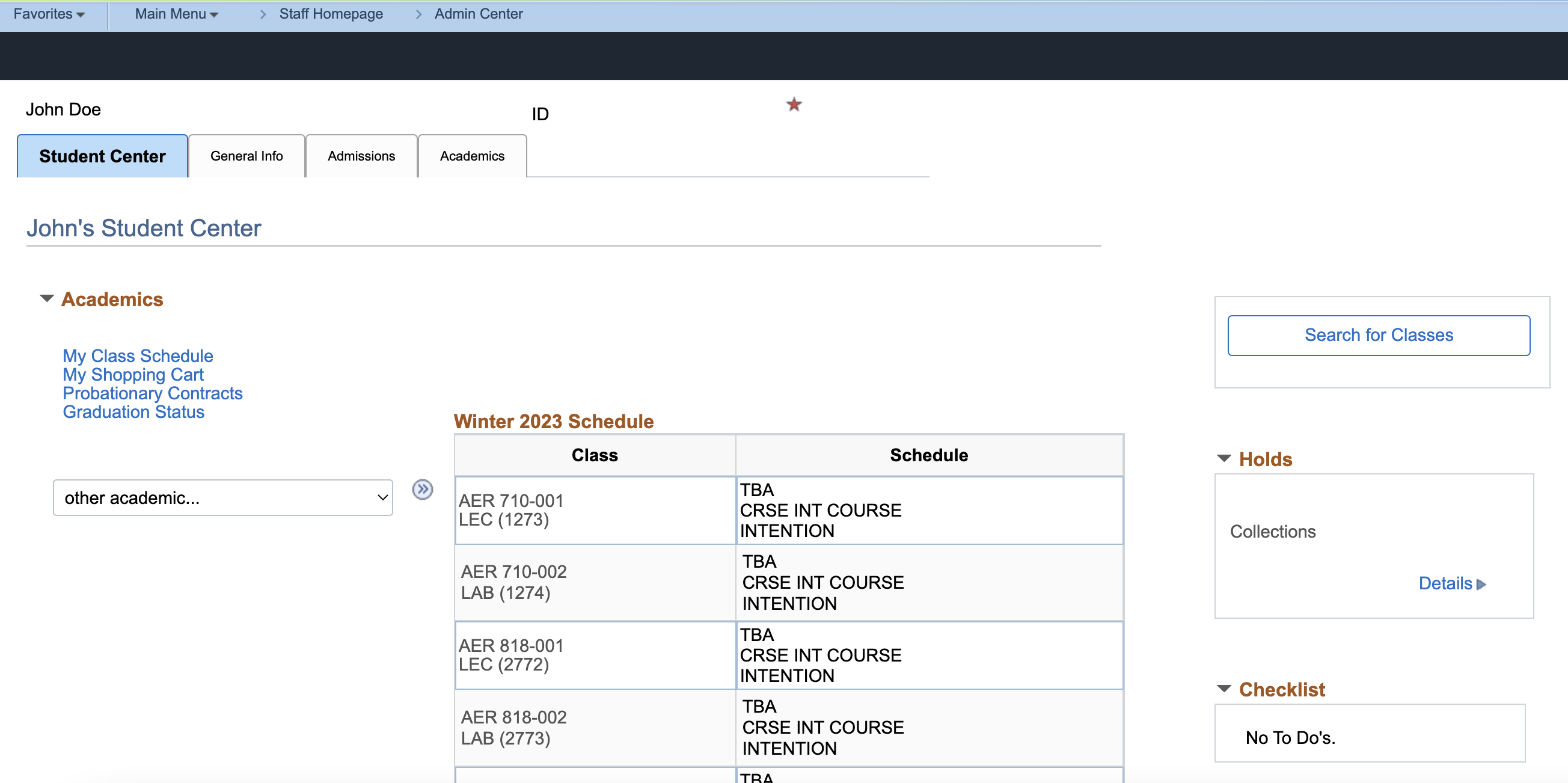Open the Main Menu dropdown

[177, 14]
